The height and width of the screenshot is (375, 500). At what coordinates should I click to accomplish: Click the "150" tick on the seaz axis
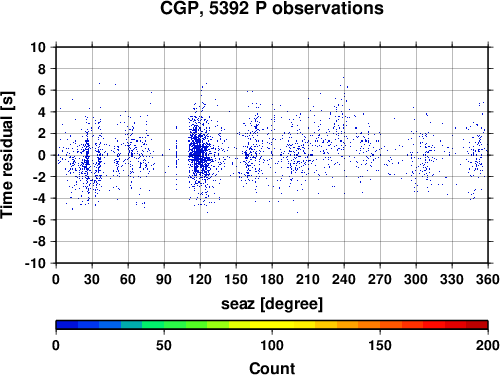[236, 279]
